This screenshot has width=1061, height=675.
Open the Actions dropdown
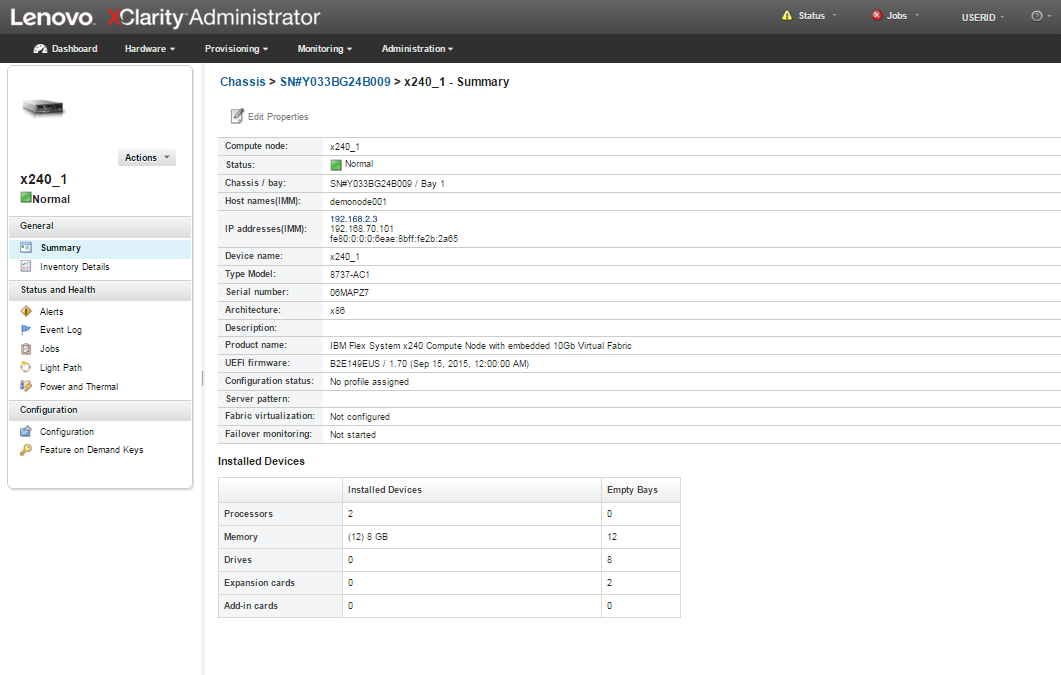(x=147, y=158)
